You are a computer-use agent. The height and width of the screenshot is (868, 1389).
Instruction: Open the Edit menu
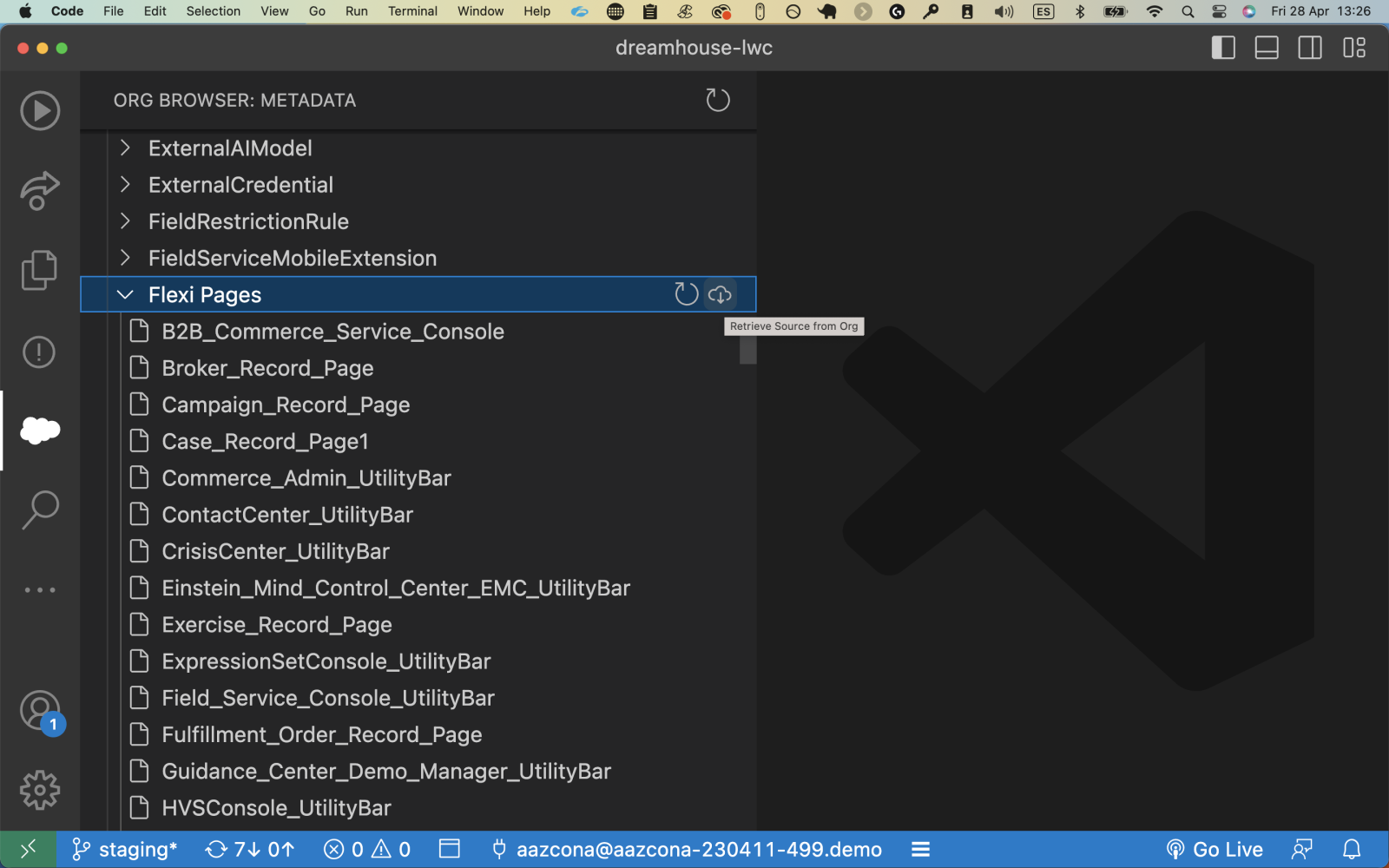pos(155,11)
